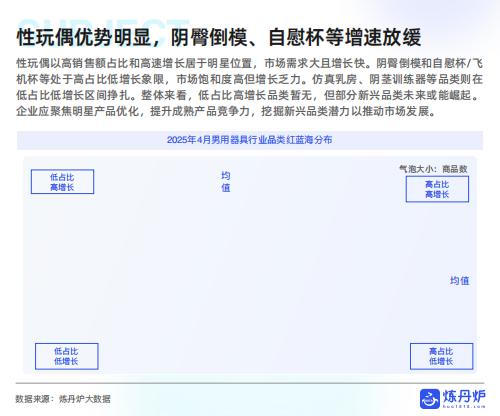This screenshot has height=416, width=500.
Task: Click the paragraph line starting 机杯等处于高占比
Action: pos(249,79)
